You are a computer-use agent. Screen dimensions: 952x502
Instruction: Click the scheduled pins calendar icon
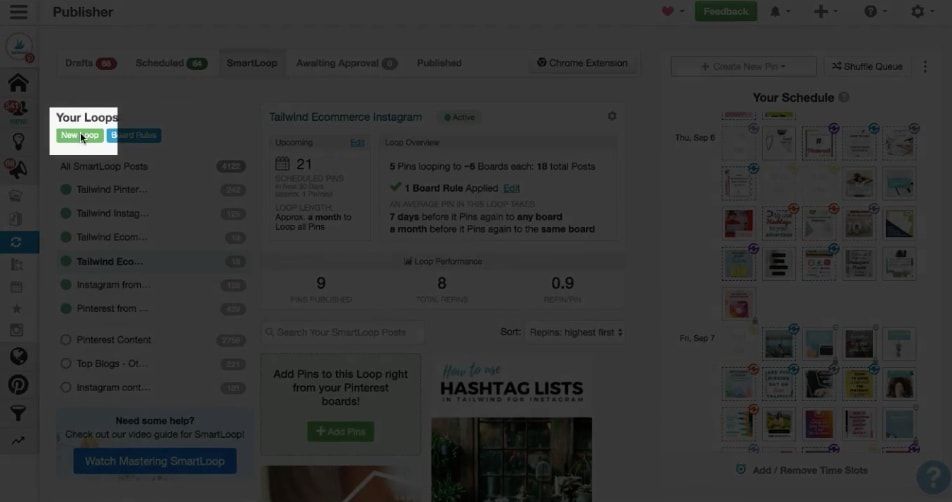tap(282, 163)
